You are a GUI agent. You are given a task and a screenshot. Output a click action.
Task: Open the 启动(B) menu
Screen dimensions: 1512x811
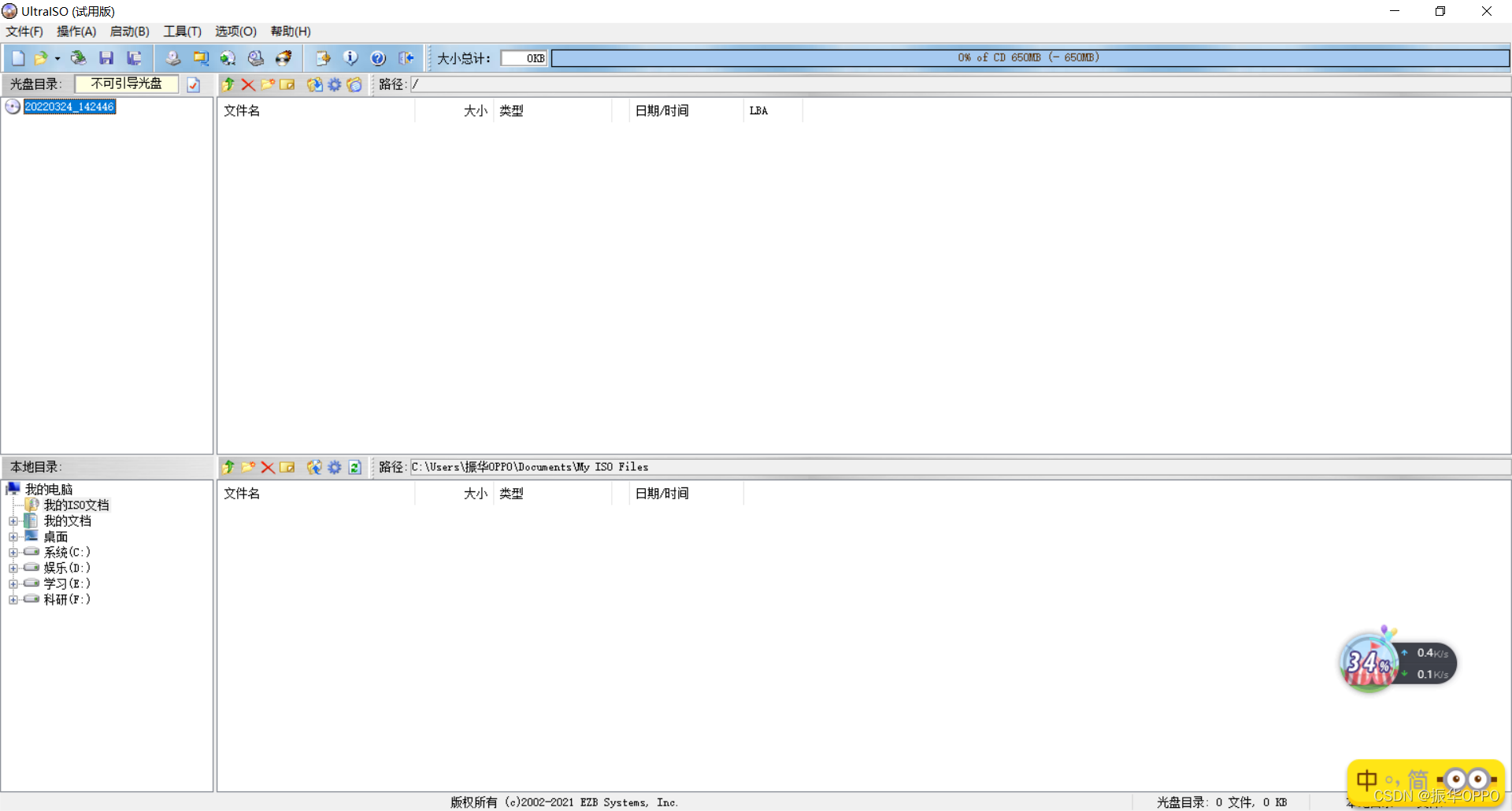[129, 31]
